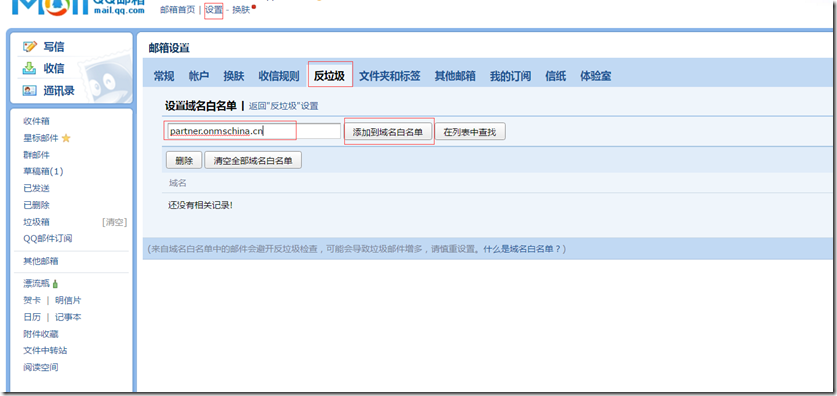
Task: Switch to the 常规 tab
Action: pos(164,76)
